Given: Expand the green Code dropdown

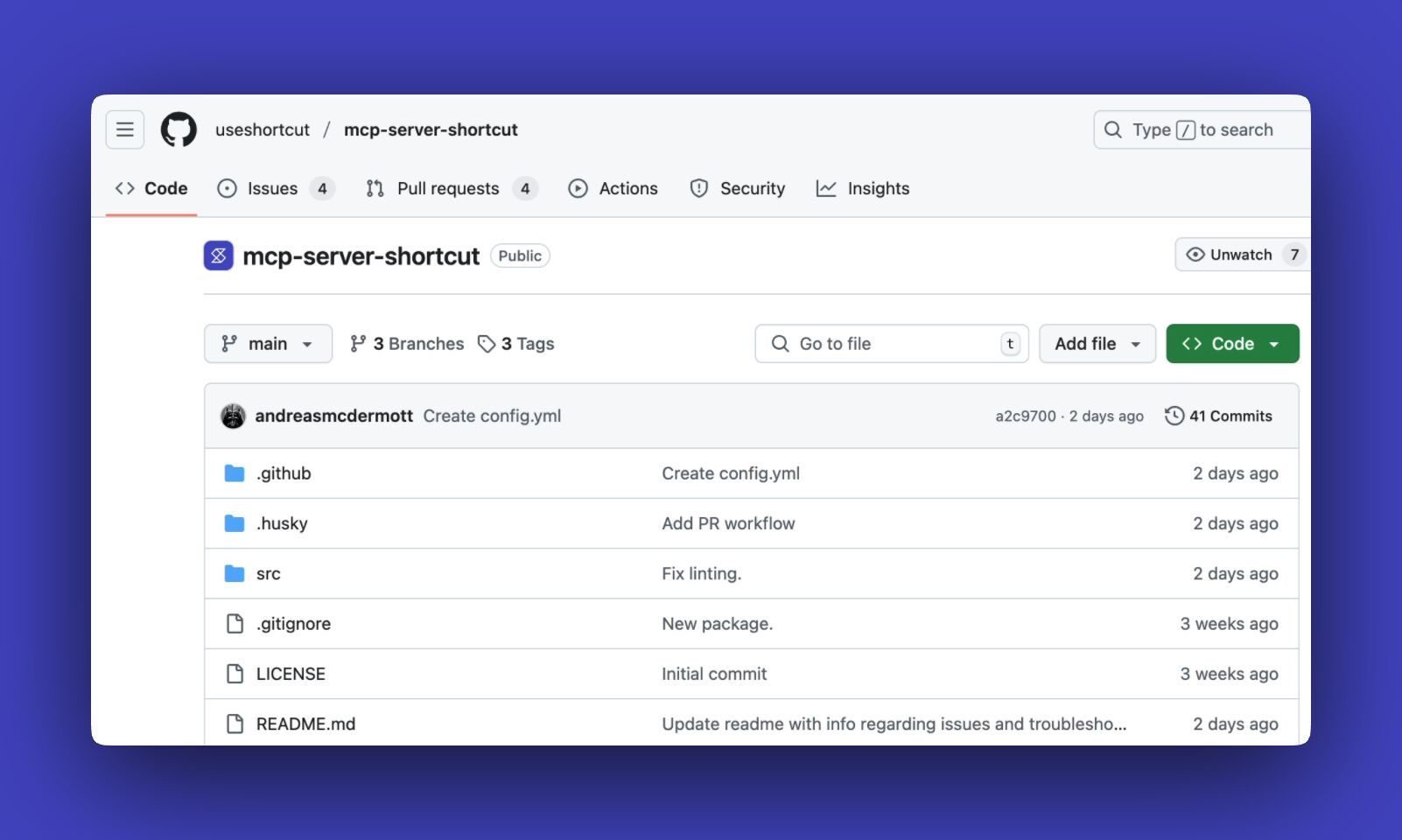Looking at the screenshot, I should tap(1232, 344).
